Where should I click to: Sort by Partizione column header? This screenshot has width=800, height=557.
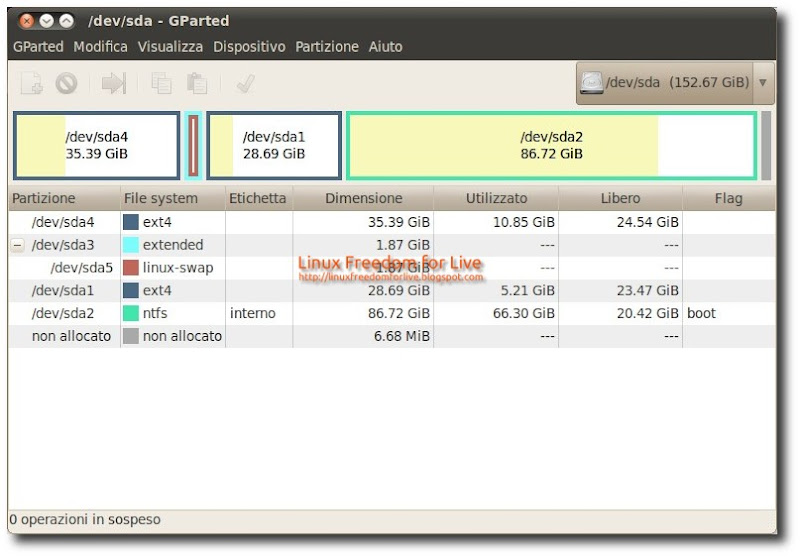point(64,198)
